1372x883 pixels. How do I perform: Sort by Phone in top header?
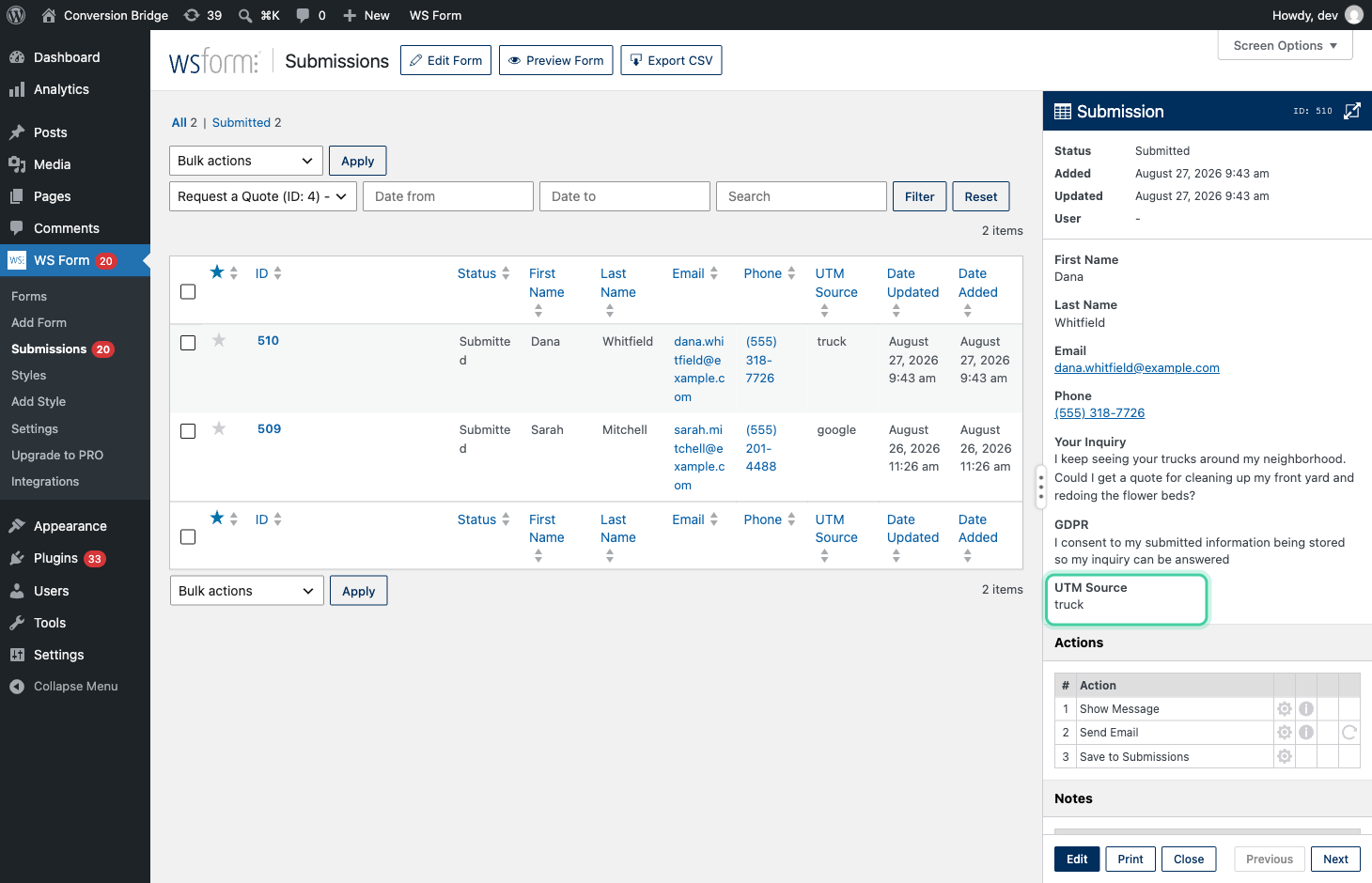(770, 273)
